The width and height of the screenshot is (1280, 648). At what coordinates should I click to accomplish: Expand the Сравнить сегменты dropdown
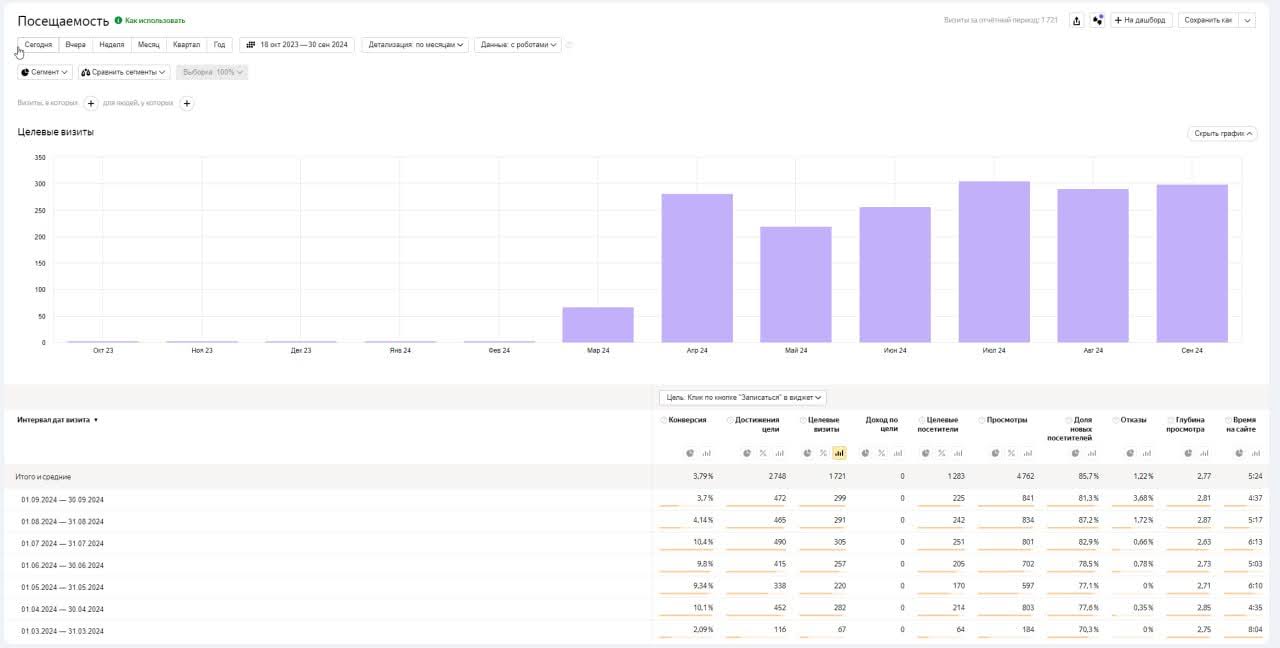124,72
